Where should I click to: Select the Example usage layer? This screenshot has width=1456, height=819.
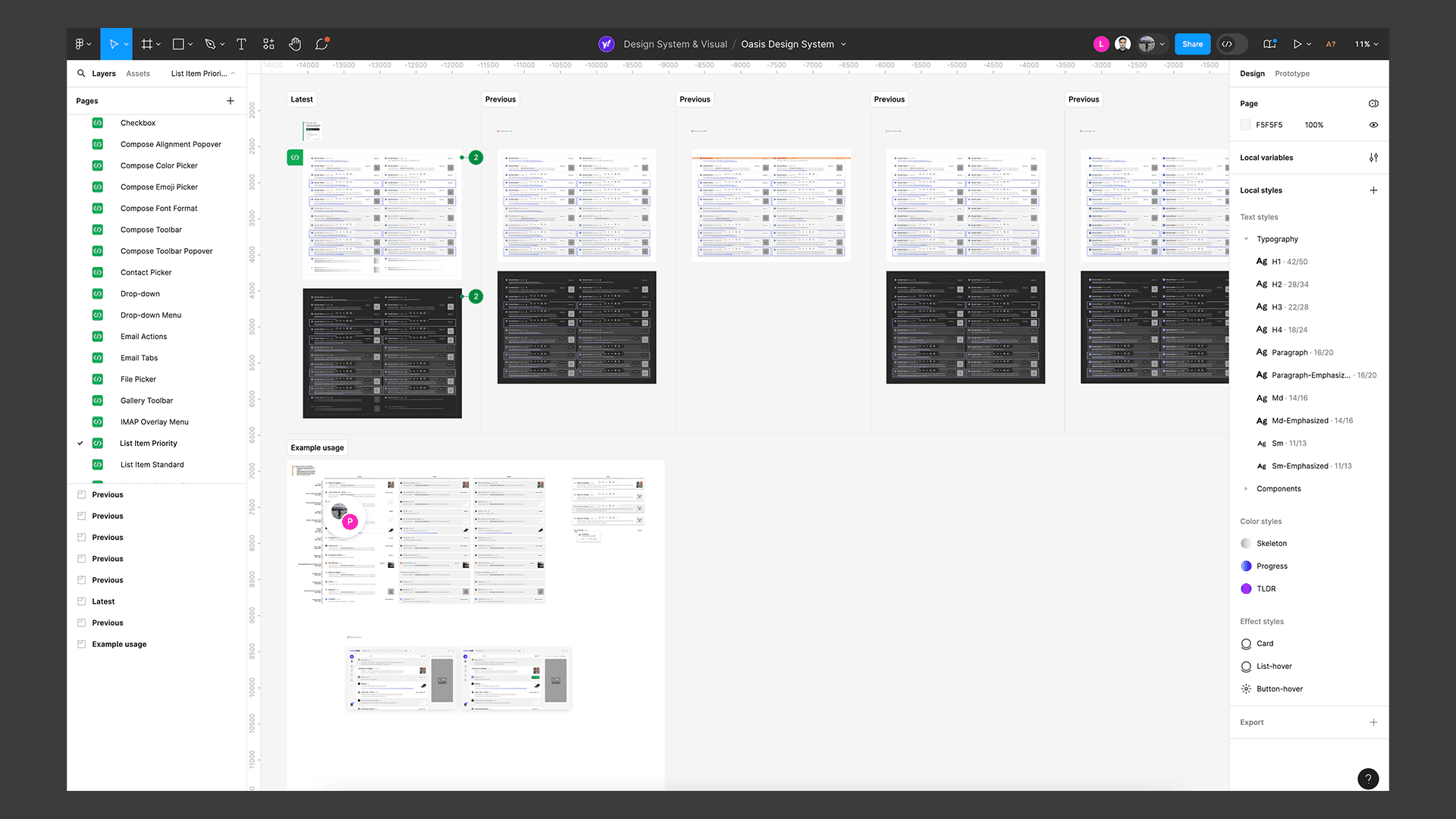[x=119, y=644]
